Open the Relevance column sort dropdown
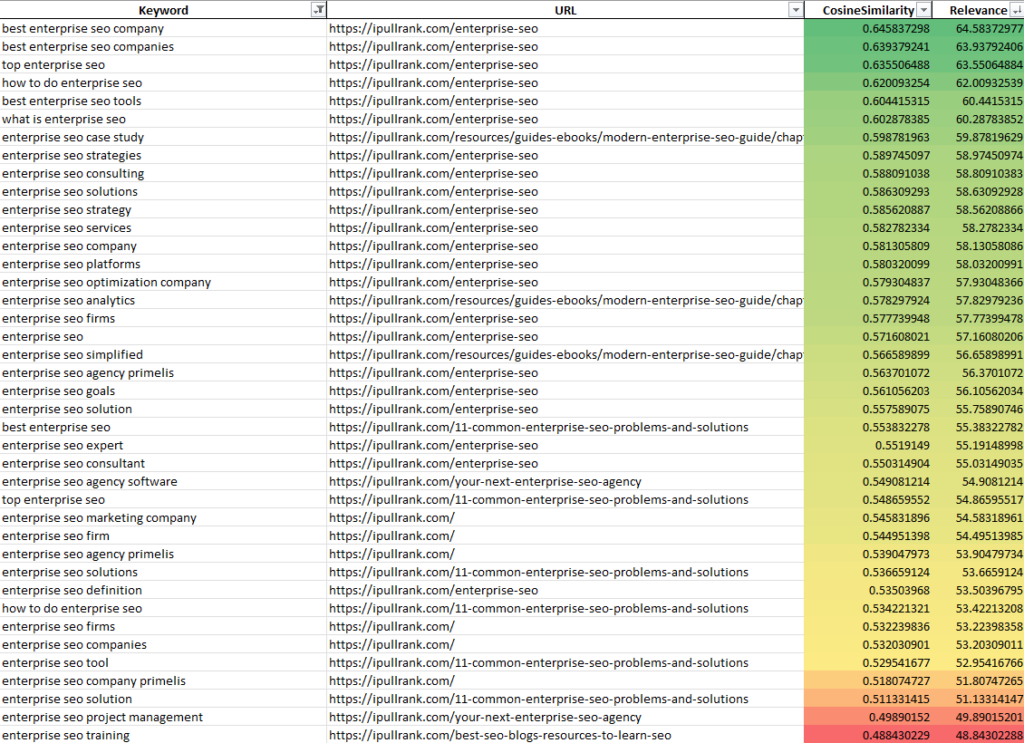 click(1015, 10)
